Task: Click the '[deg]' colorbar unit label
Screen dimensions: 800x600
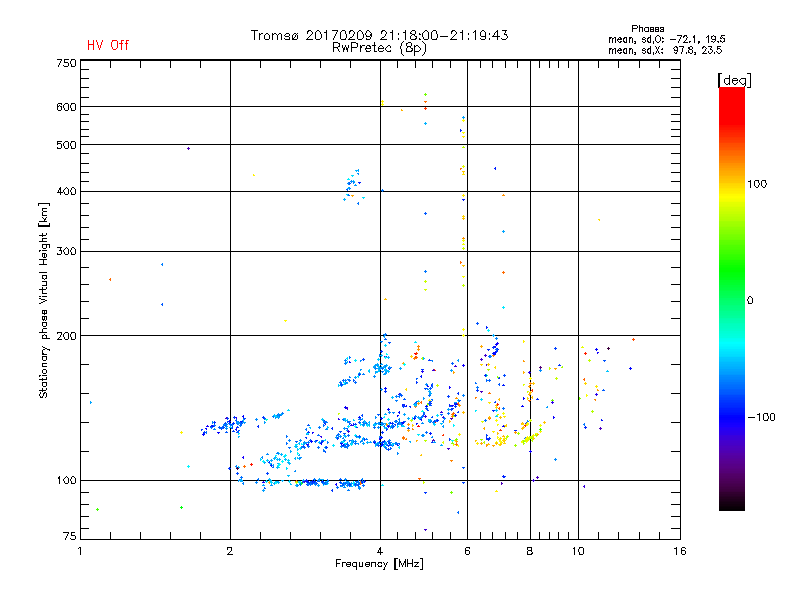Action: (x=734, y=80)
